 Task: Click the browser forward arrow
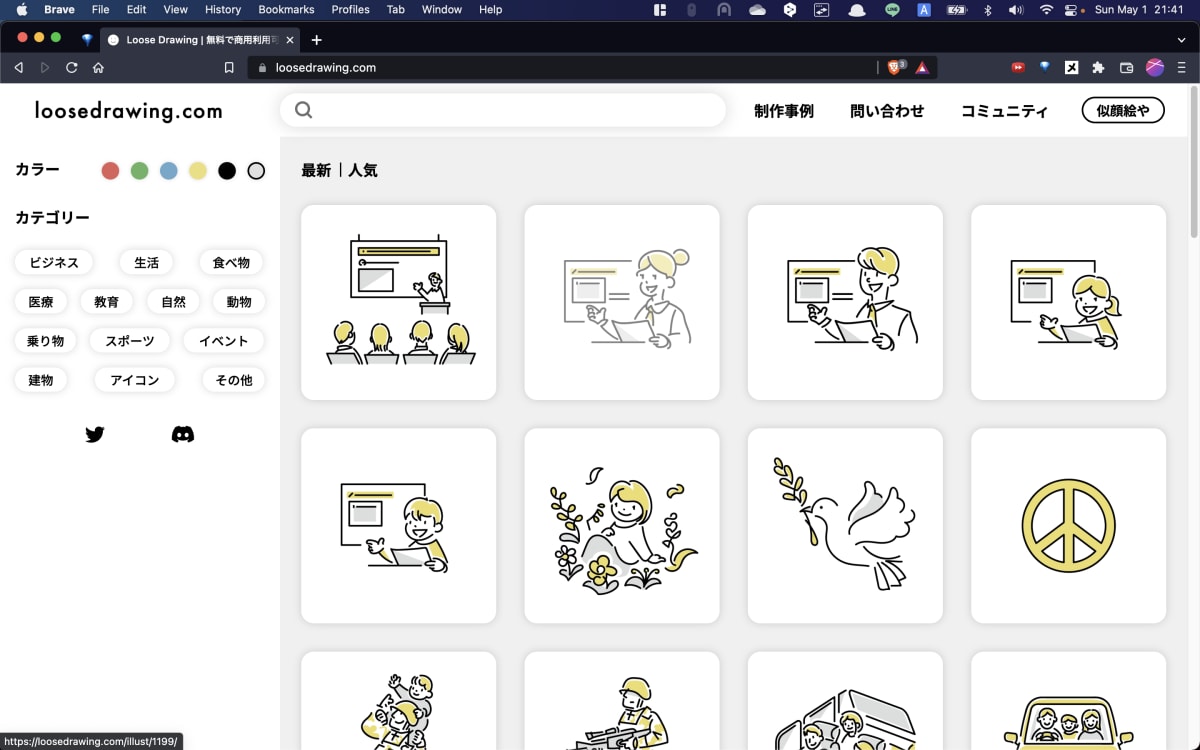pos(45,68)
